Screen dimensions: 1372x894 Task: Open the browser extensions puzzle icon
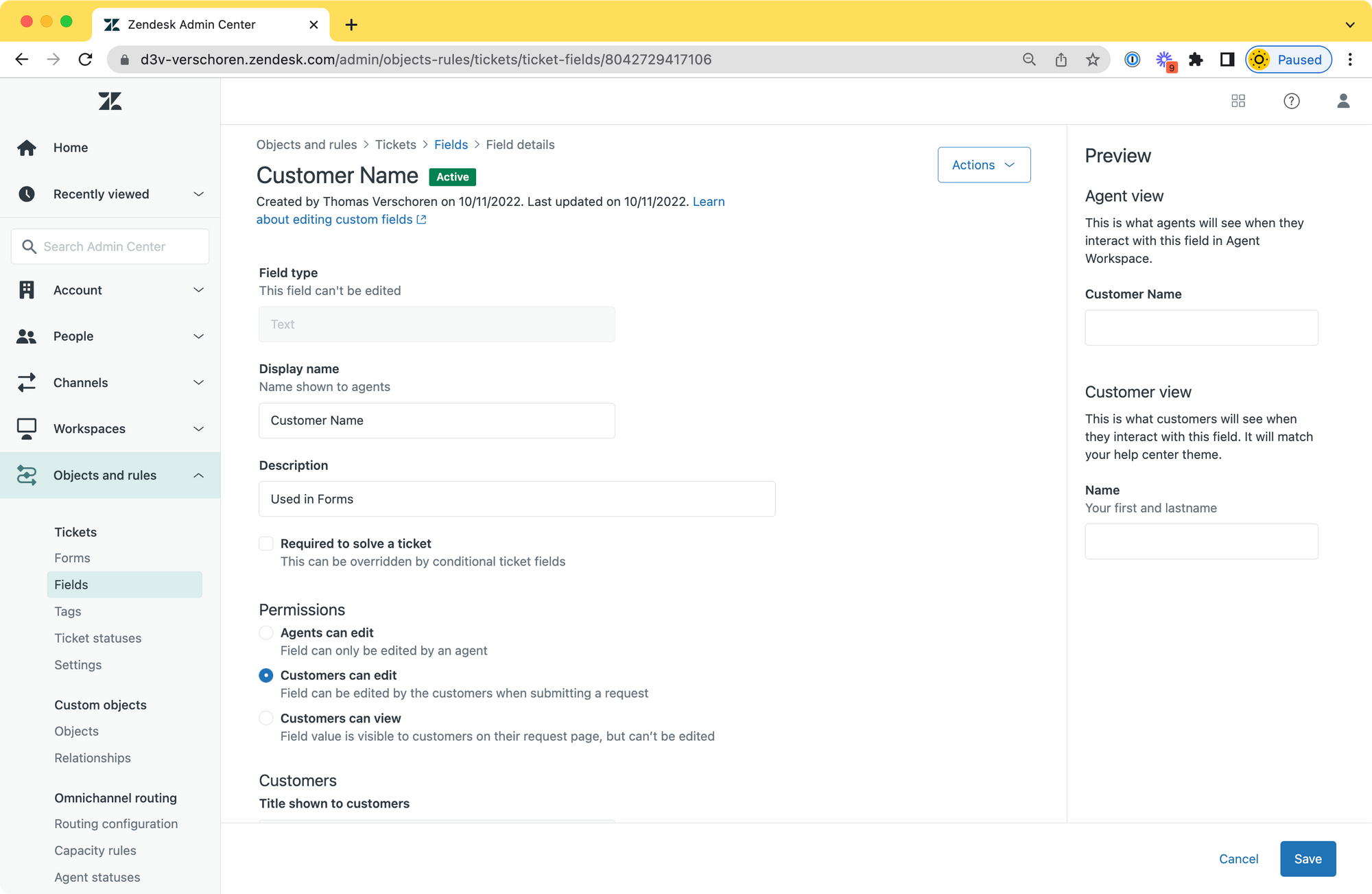[x=1196, y=60]
